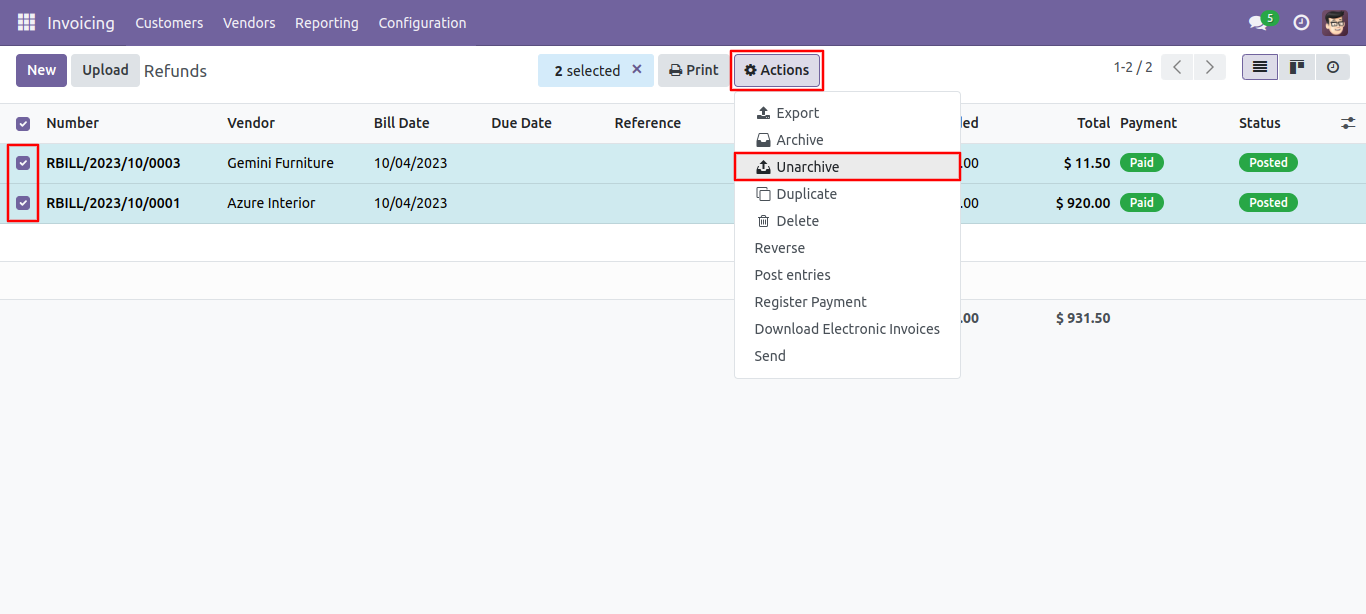Choose Delete from Actions menu
The width and height of the screenshot is (1366, 614).
pyautogui.click(x=847, y=221)
